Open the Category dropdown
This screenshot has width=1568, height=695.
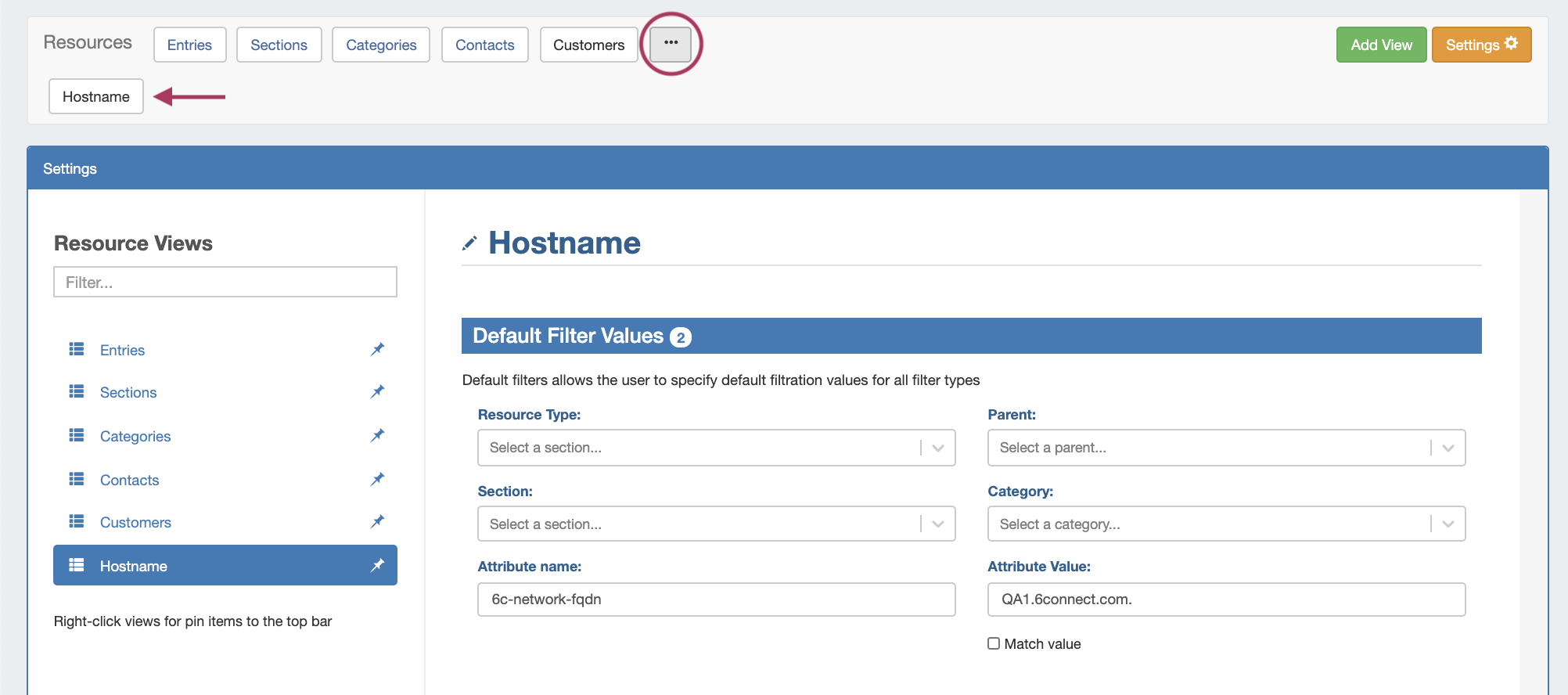click(x=1226, y=524)
